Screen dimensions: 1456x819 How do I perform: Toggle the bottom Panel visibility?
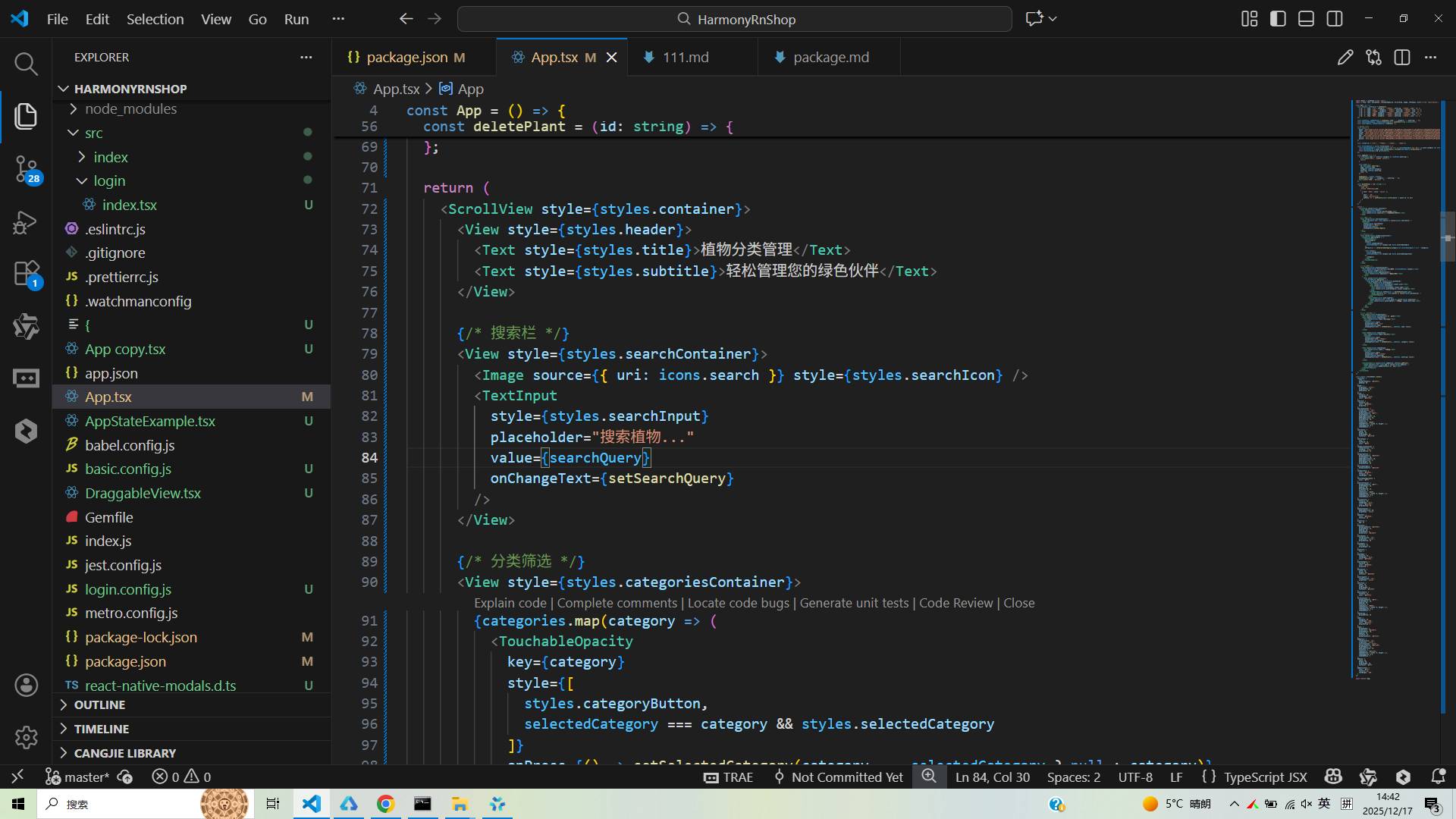coord(1306,19)
